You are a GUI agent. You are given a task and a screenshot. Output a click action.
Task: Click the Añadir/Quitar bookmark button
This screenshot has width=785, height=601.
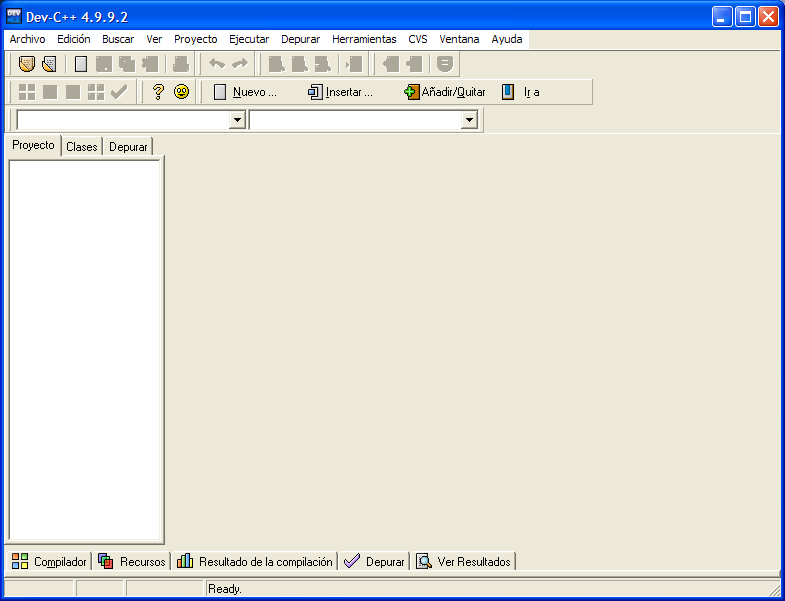445,92
